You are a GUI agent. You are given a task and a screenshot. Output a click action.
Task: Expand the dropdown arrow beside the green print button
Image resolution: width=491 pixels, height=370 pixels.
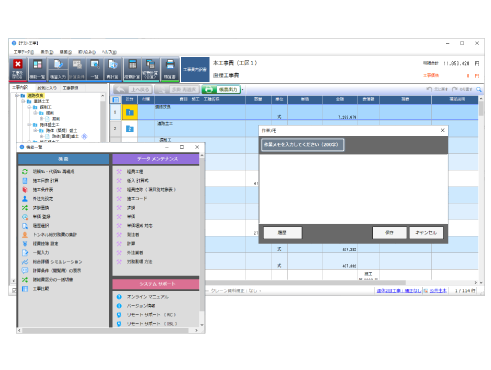pos(242,89)
